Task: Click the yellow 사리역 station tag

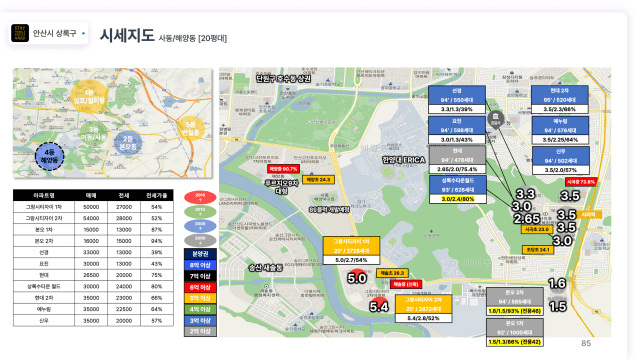Action: click(x=588, y=214)
